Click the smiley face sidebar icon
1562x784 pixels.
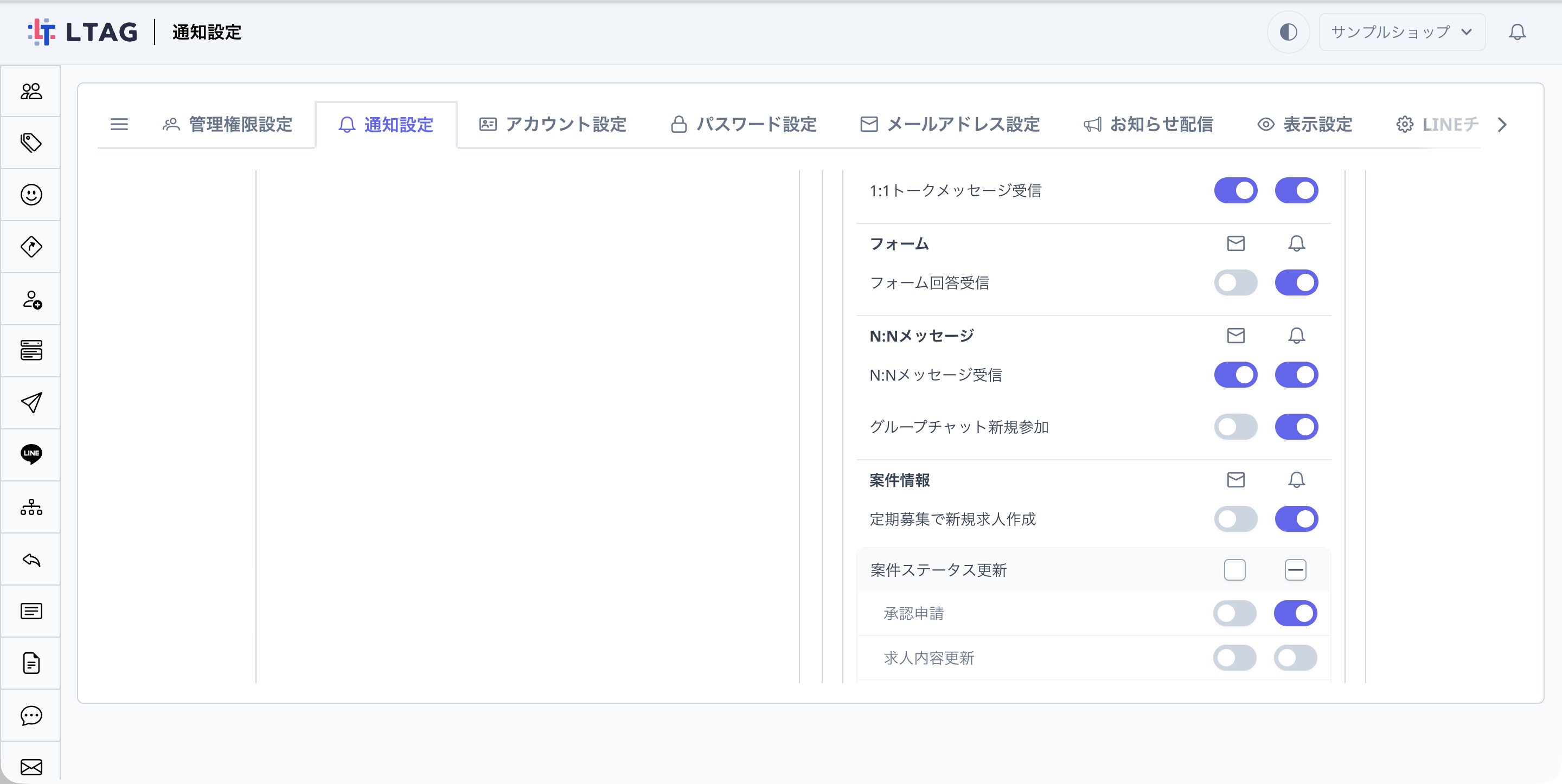[31, 195]
